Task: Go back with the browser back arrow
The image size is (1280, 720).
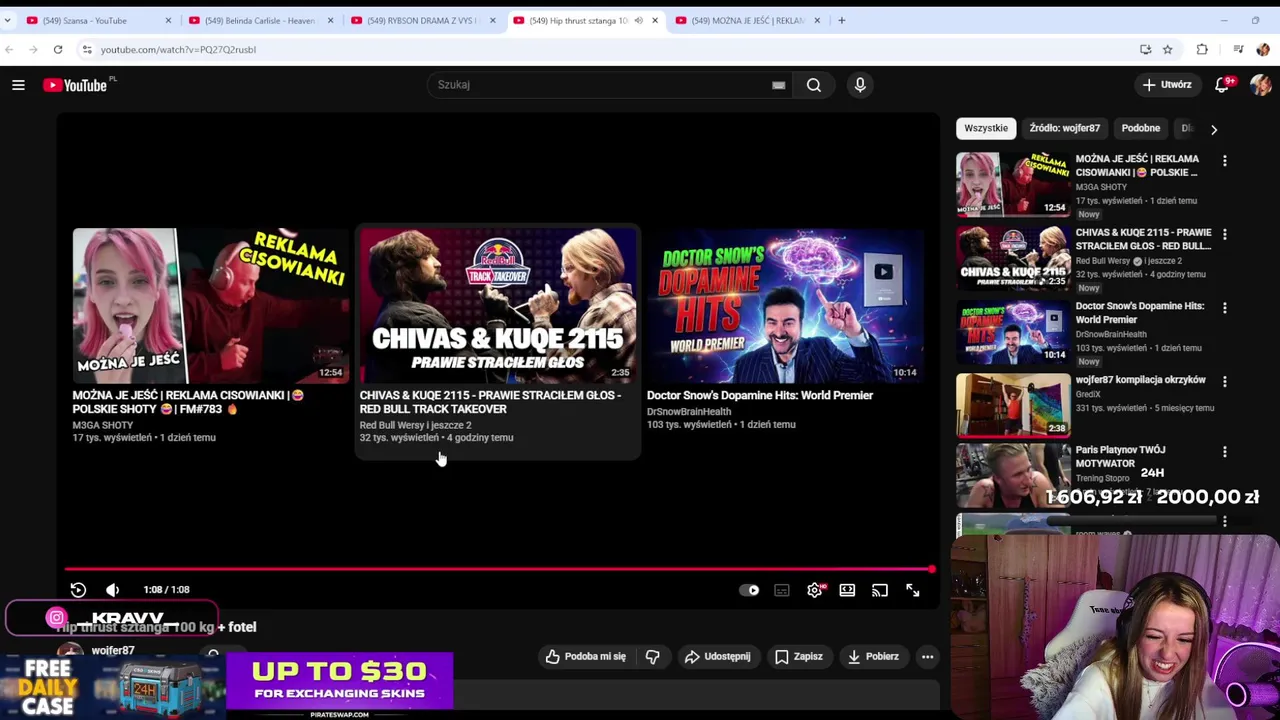Action: click(9, 49)
